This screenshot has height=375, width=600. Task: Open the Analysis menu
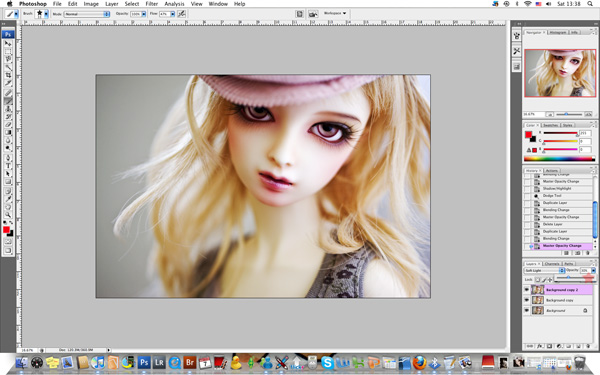(174, 4)
